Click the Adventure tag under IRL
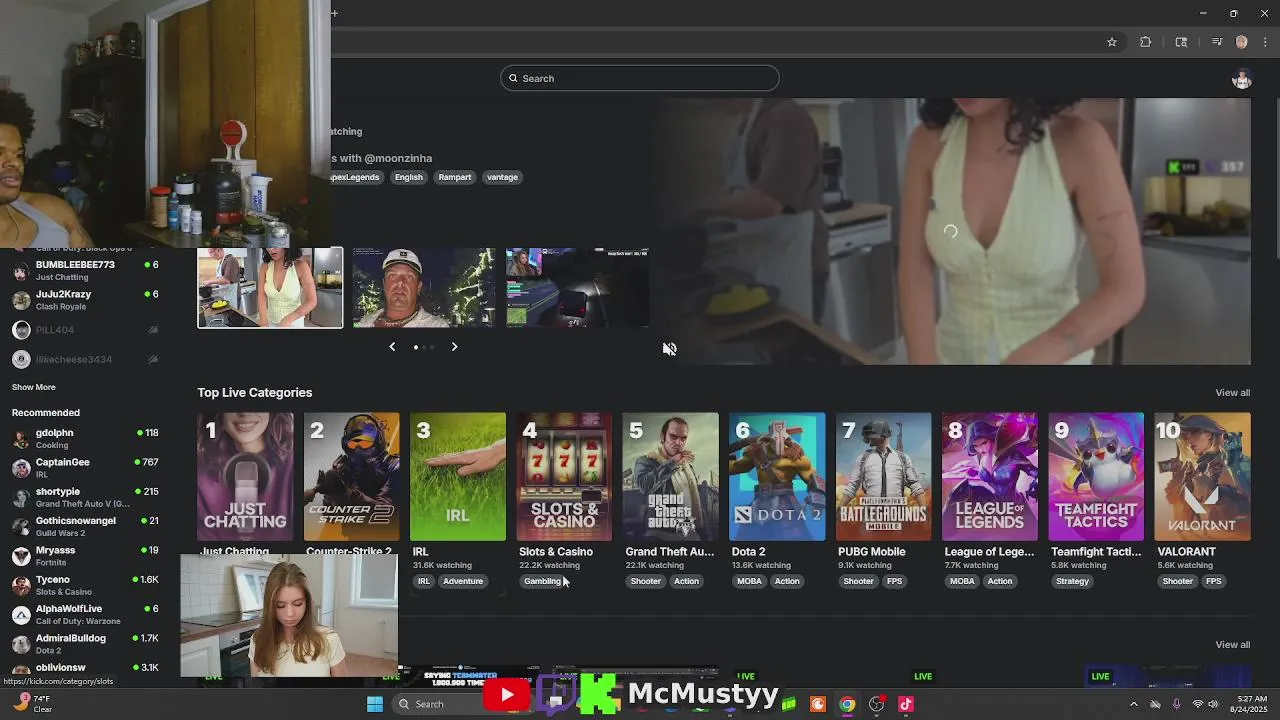Viewport: 1280px width, 720px height. [463, 581]
